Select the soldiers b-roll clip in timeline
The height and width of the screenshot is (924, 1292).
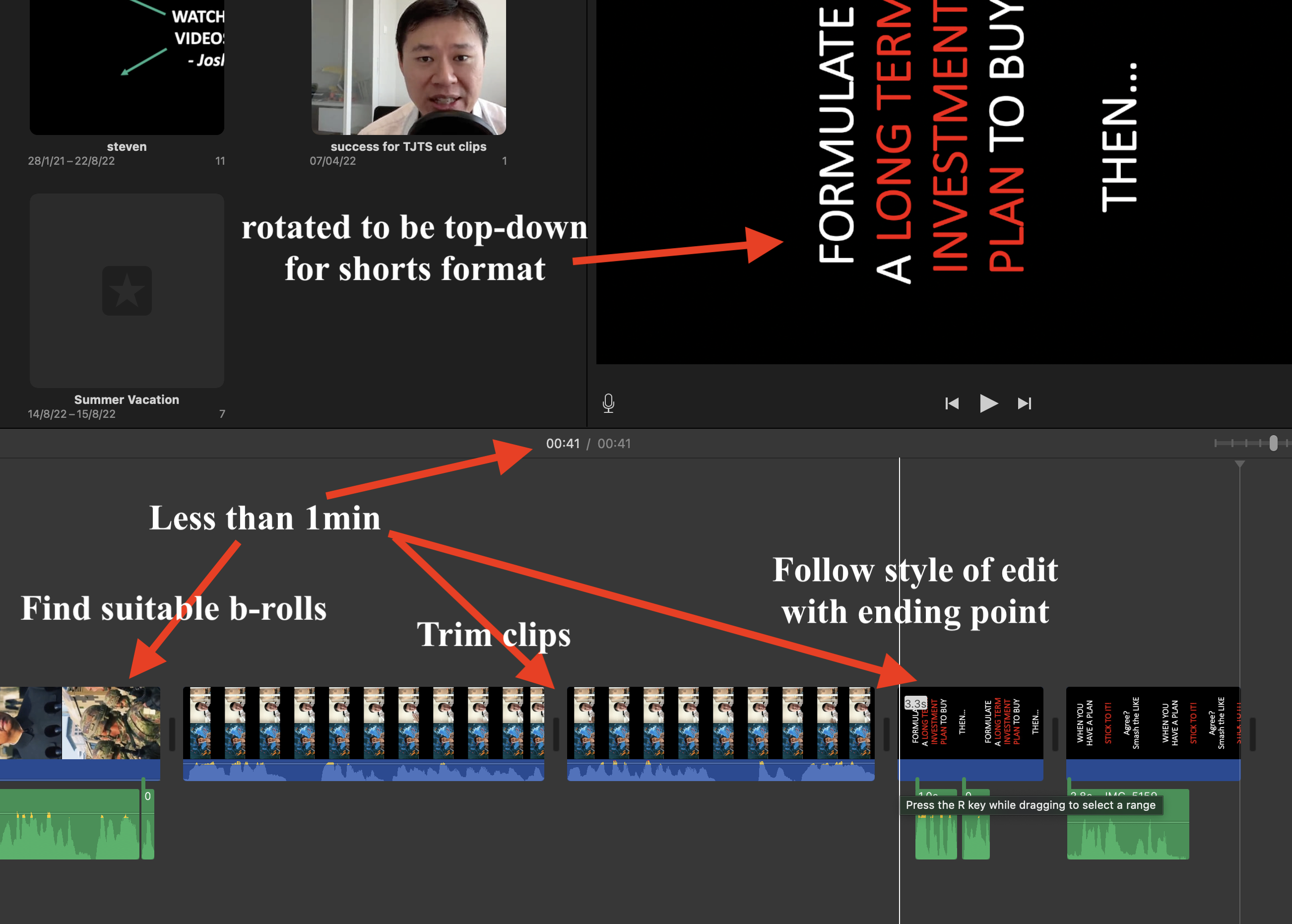coord(110,723)
